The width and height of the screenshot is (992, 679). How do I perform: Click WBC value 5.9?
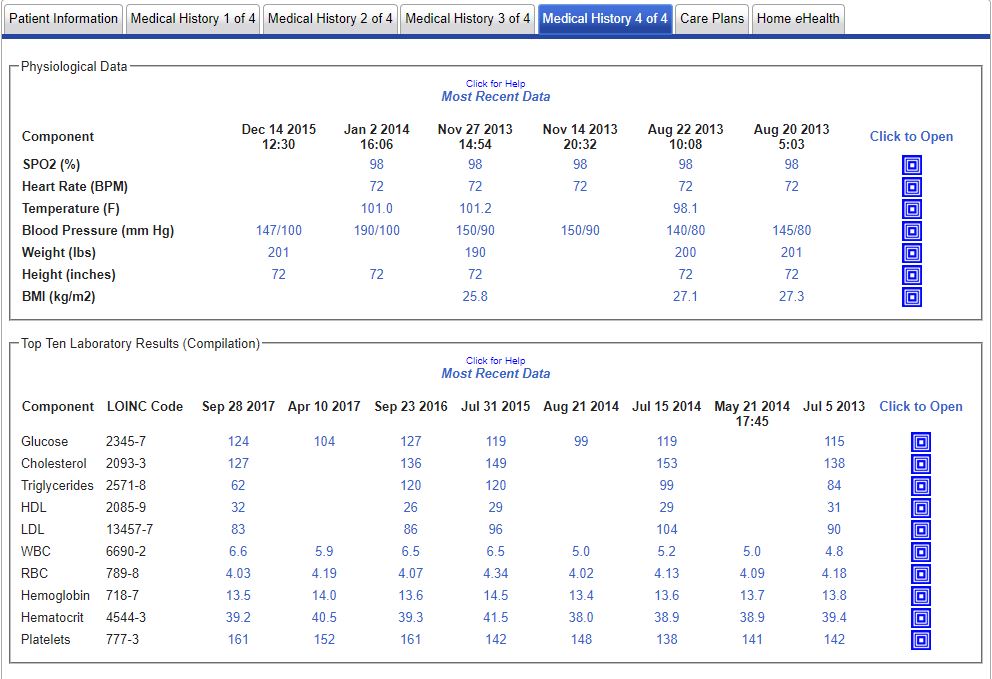pyautogui.click(x=324, y=551)
